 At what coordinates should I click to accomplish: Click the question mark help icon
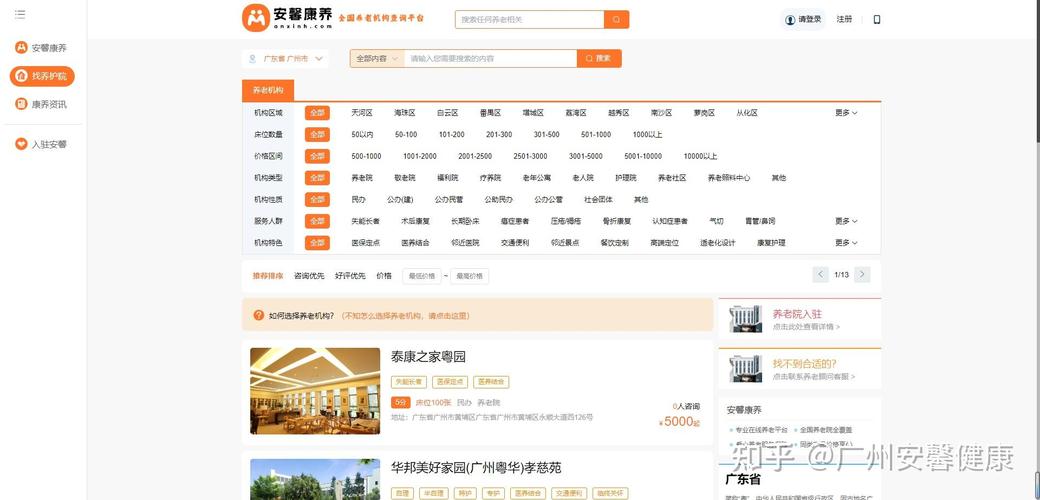coord(259,315)
